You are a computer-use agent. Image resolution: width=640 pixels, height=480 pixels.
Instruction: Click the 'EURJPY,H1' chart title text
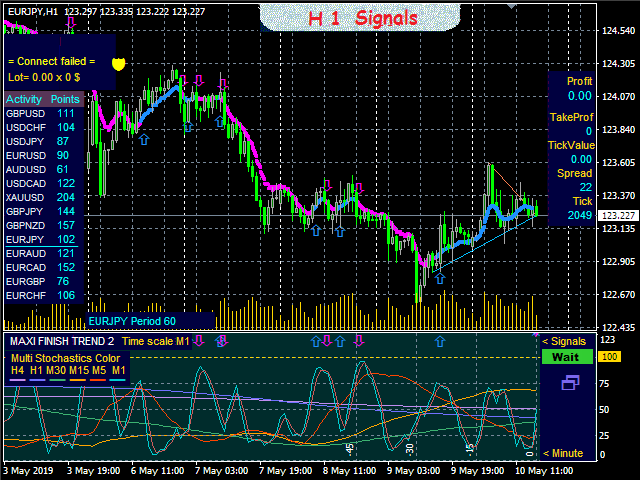tap(33, 11)
